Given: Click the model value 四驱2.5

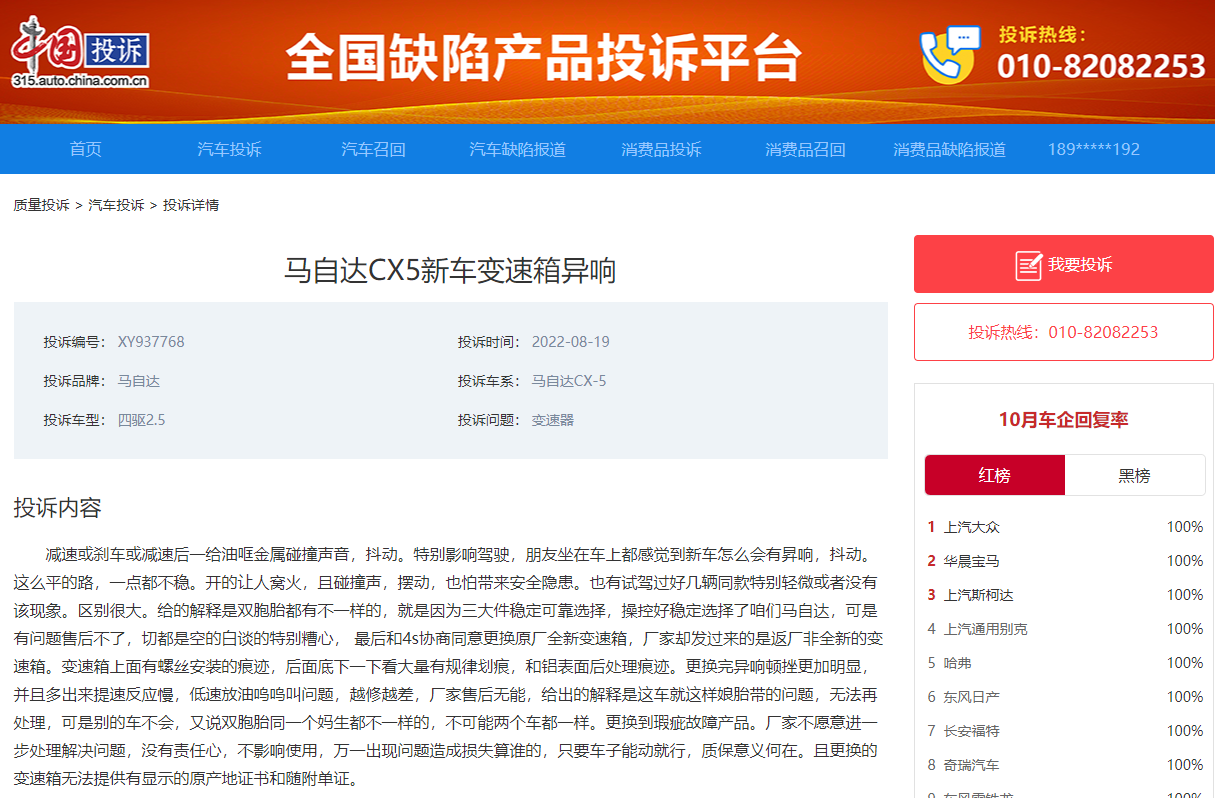Looking at the screenshot, I should tap(141, 420).
